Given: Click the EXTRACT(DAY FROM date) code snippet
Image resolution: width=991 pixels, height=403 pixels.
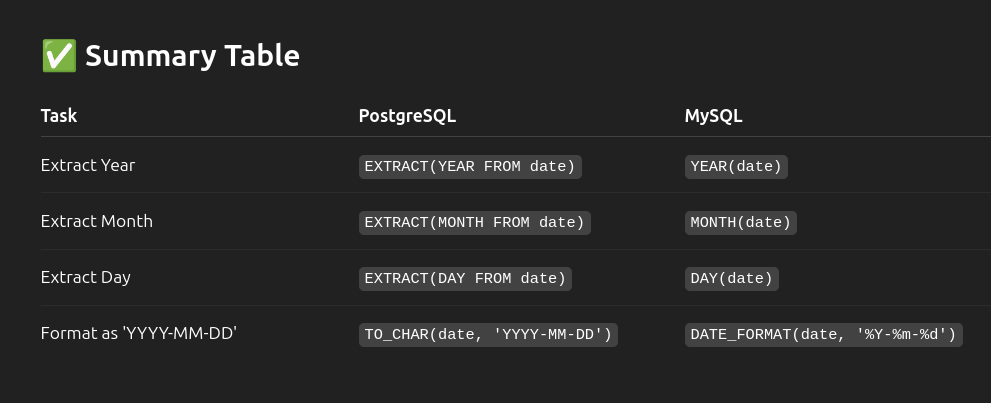Looking at the screenshot, I should click(465, 279).
